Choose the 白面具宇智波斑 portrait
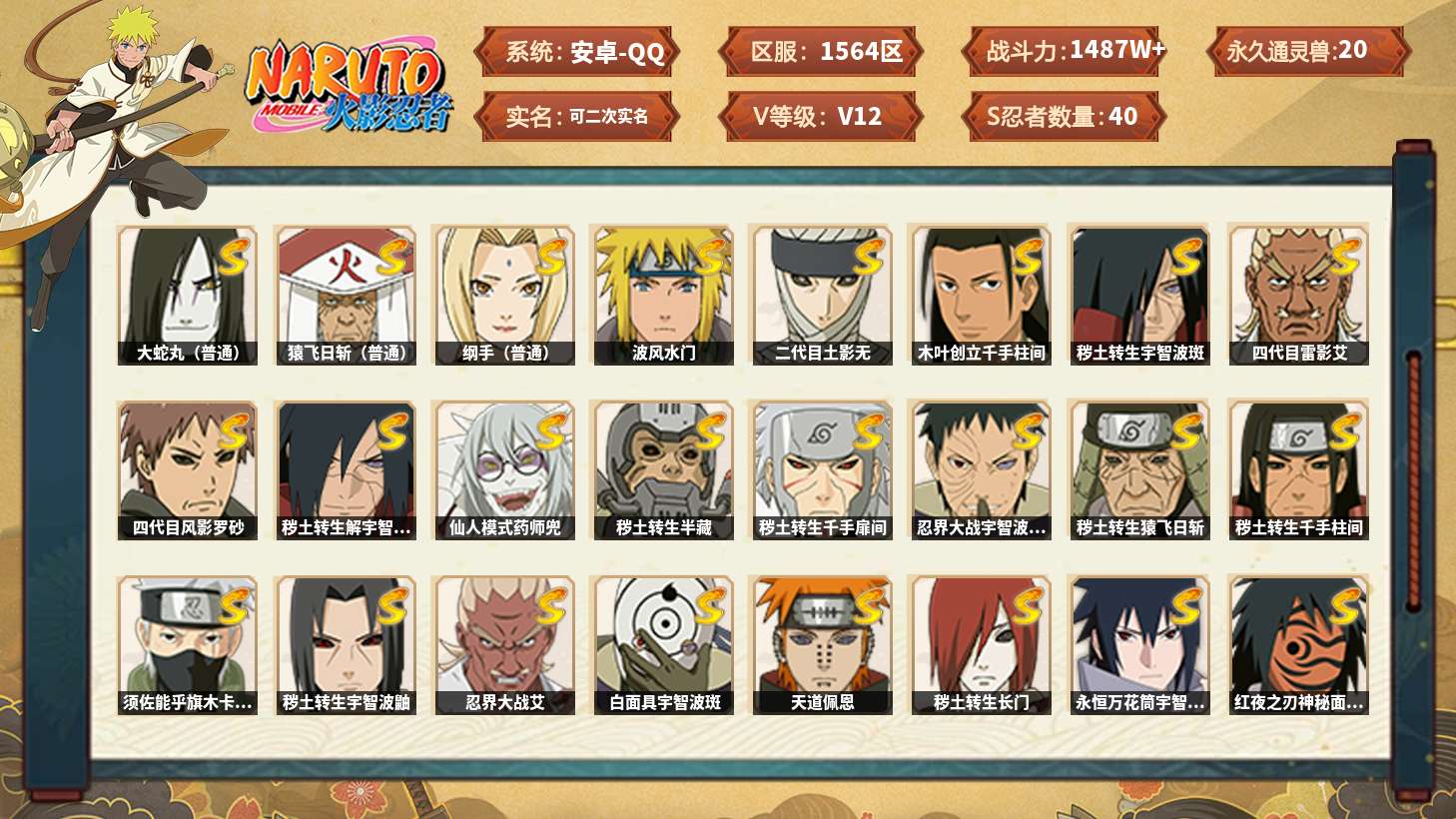The image size is (1456, 819). (663, 645)
